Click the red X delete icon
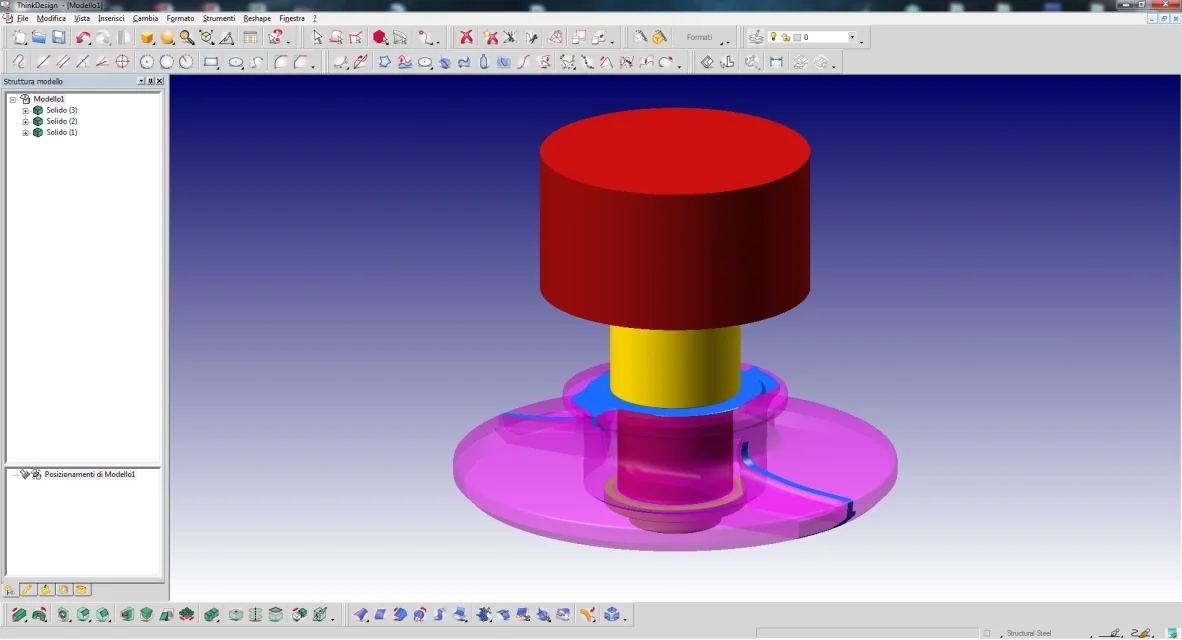 tap(466, 38)
